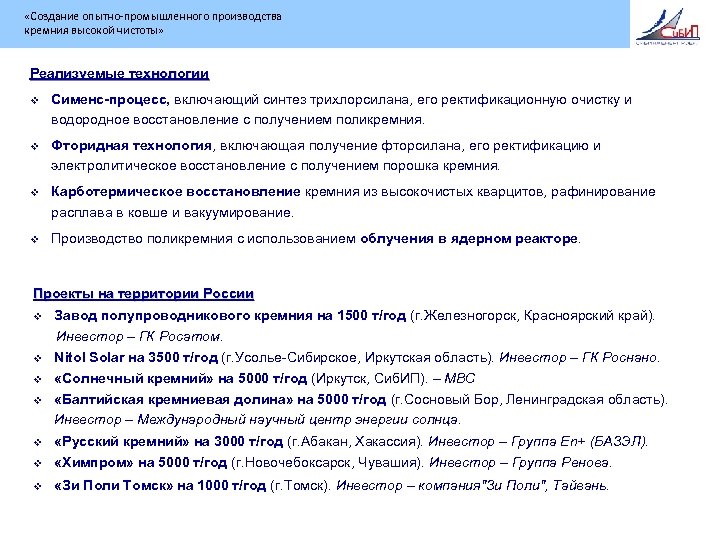Click «Международный научный центр энергии солнца»
The image size is (720, 540).
tap(298, 420)
